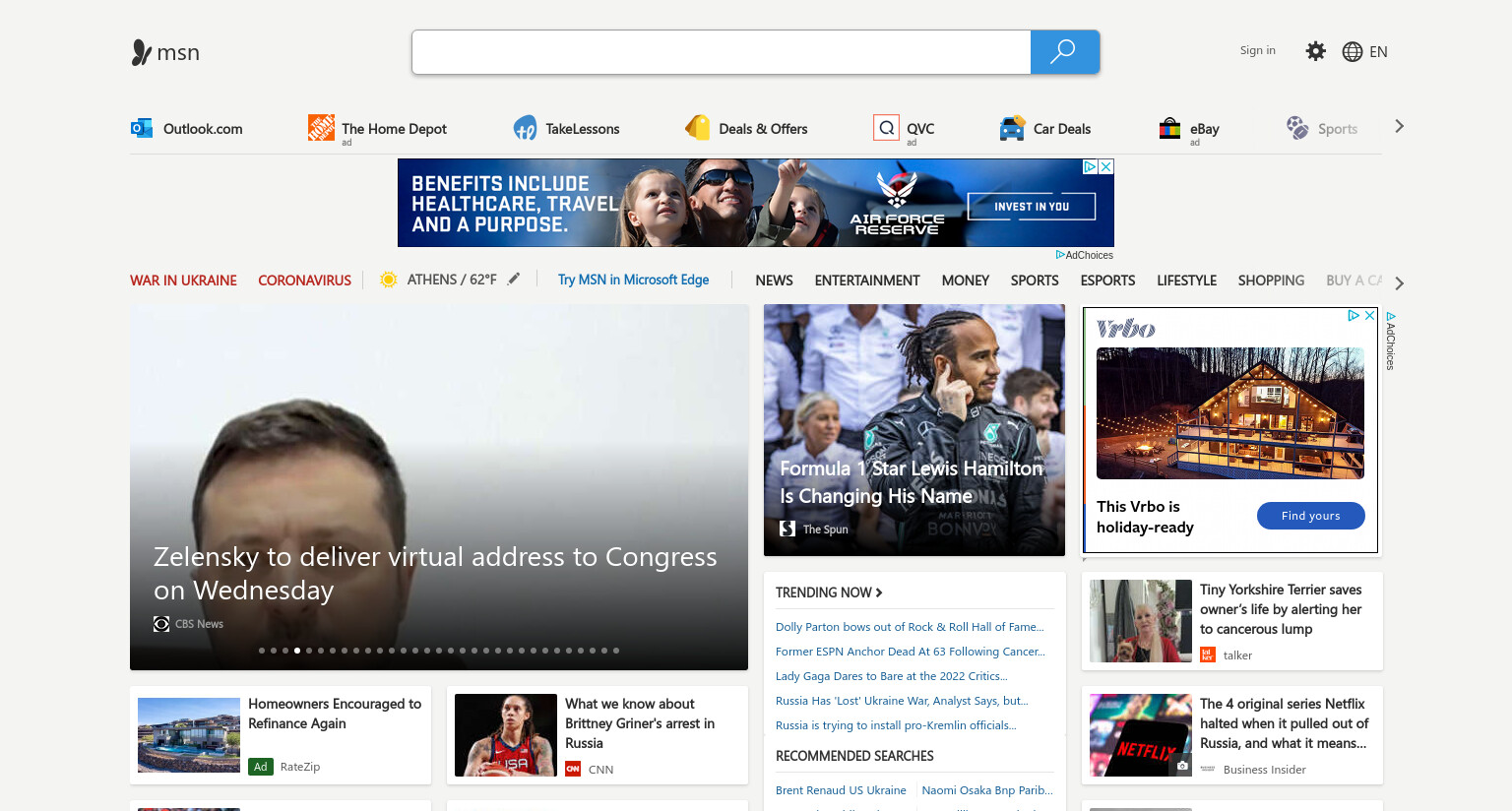Edit location with the pencil icon
The width and height of the screenshot is (1512, 811).
[x=514, y=280]
